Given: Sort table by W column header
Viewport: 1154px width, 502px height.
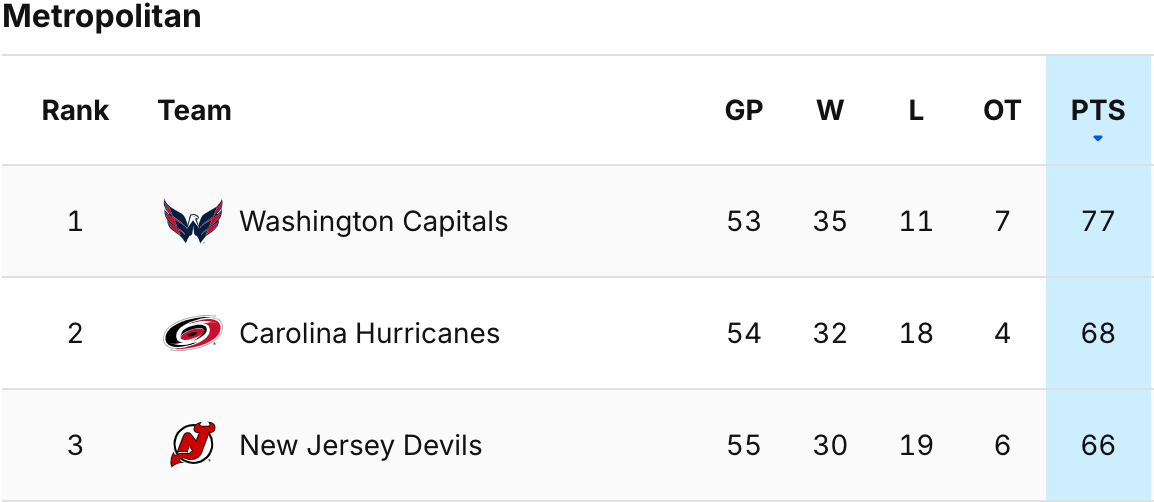Looking at the screenshot, I should pyautogui.click(x=830, y=110).
